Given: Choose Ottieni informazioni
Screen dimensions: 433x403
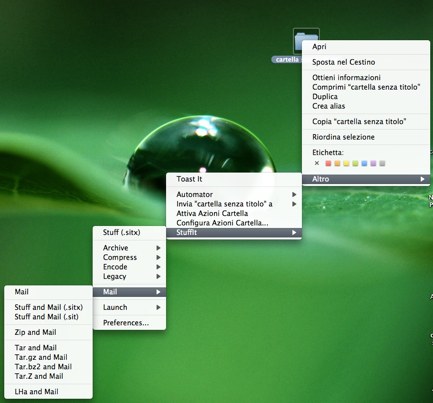Looking at the screenshot, I should click(366, 77).
